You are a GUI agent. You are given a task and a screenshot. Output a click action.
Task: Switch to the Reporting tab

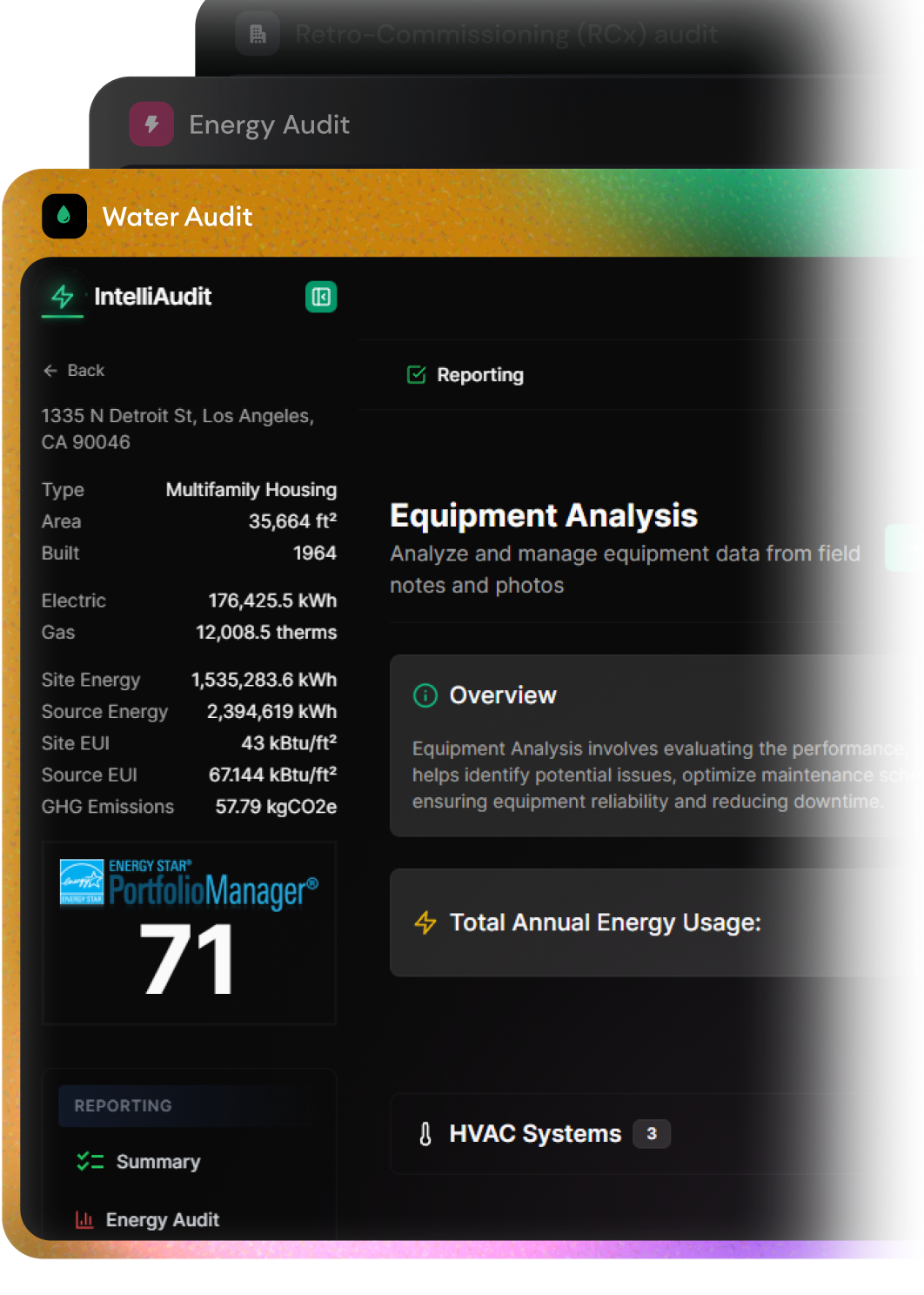tap(479, 374)
